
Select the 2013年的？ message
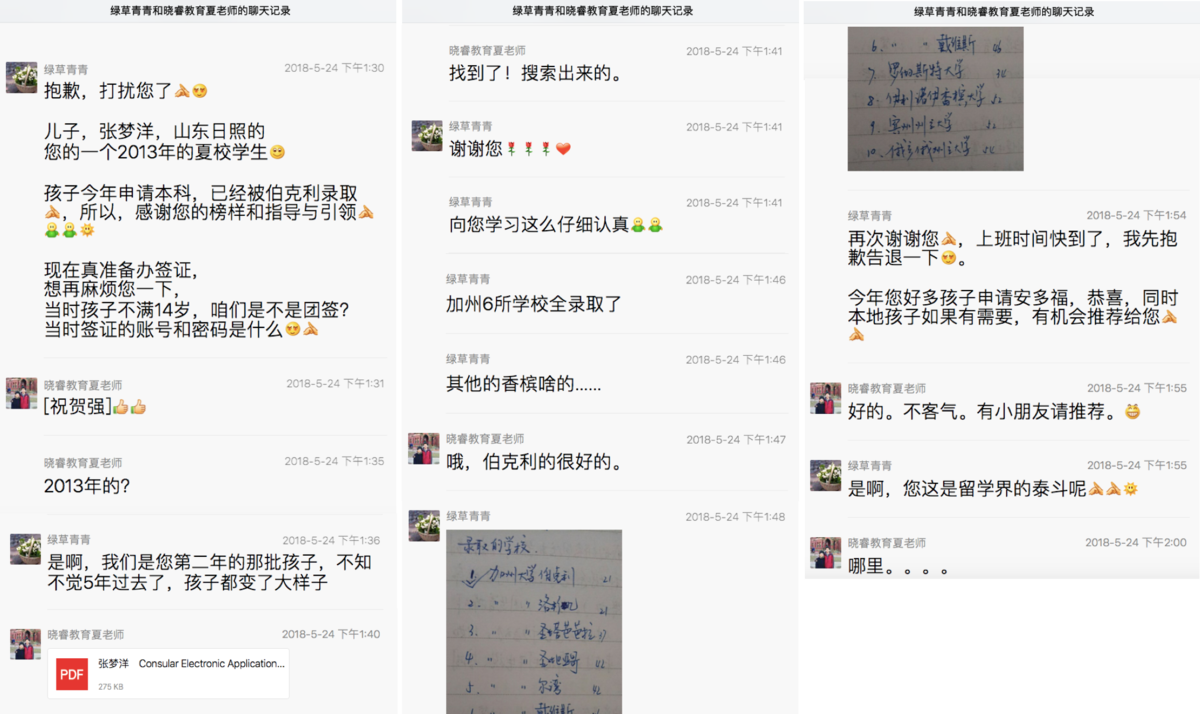[87, 486]
